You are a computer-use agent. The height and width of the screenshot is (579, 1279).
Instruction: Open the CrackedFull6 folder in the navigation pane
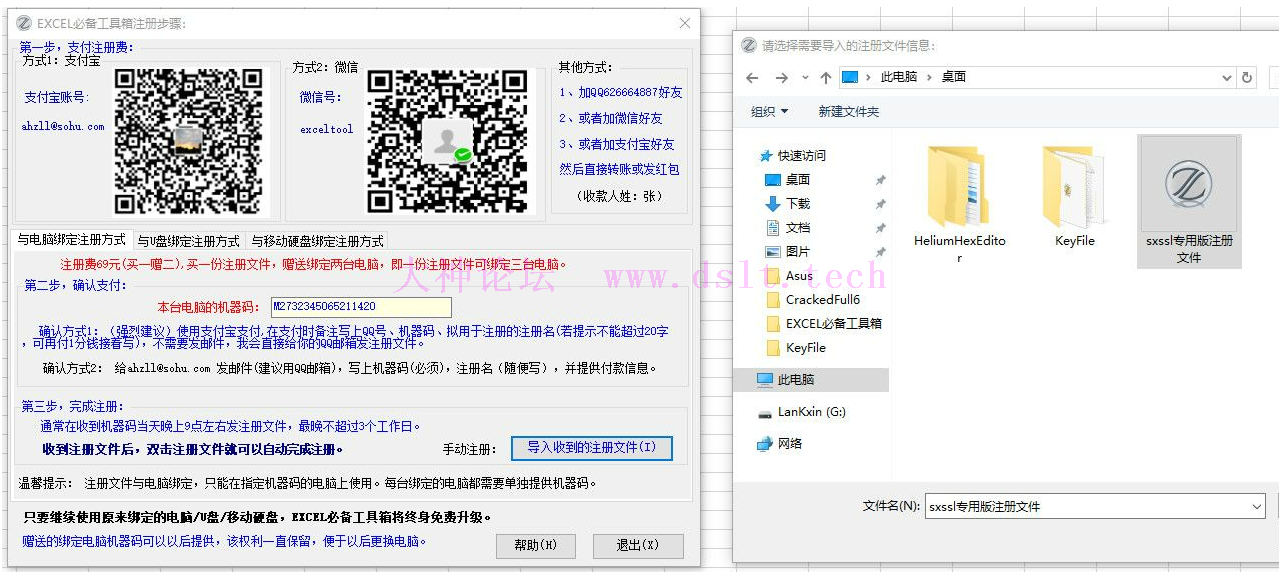click(x=822, y=300)
